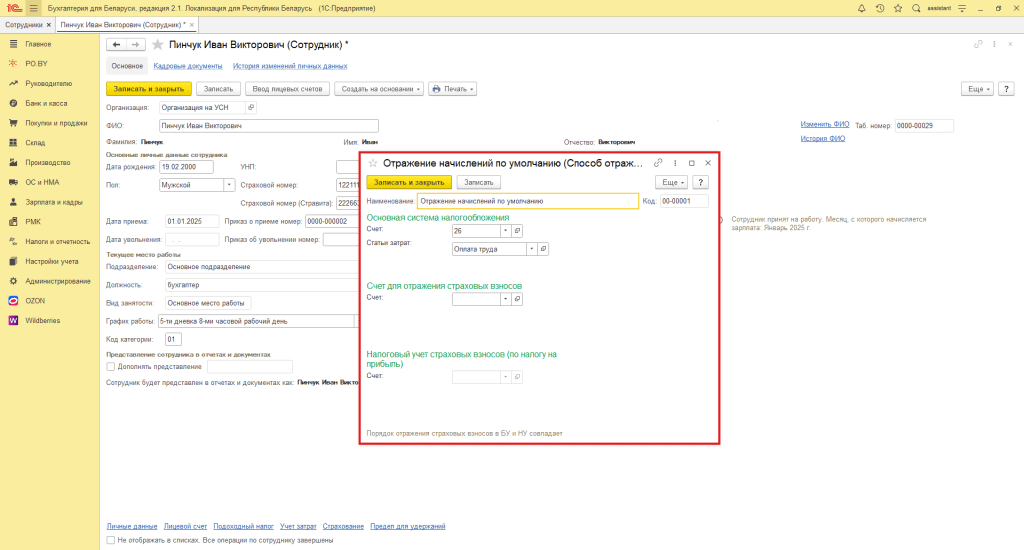Open Предел для удержаний link
The width and height of the screenshot is (1024, 550).
click(408, 526)
